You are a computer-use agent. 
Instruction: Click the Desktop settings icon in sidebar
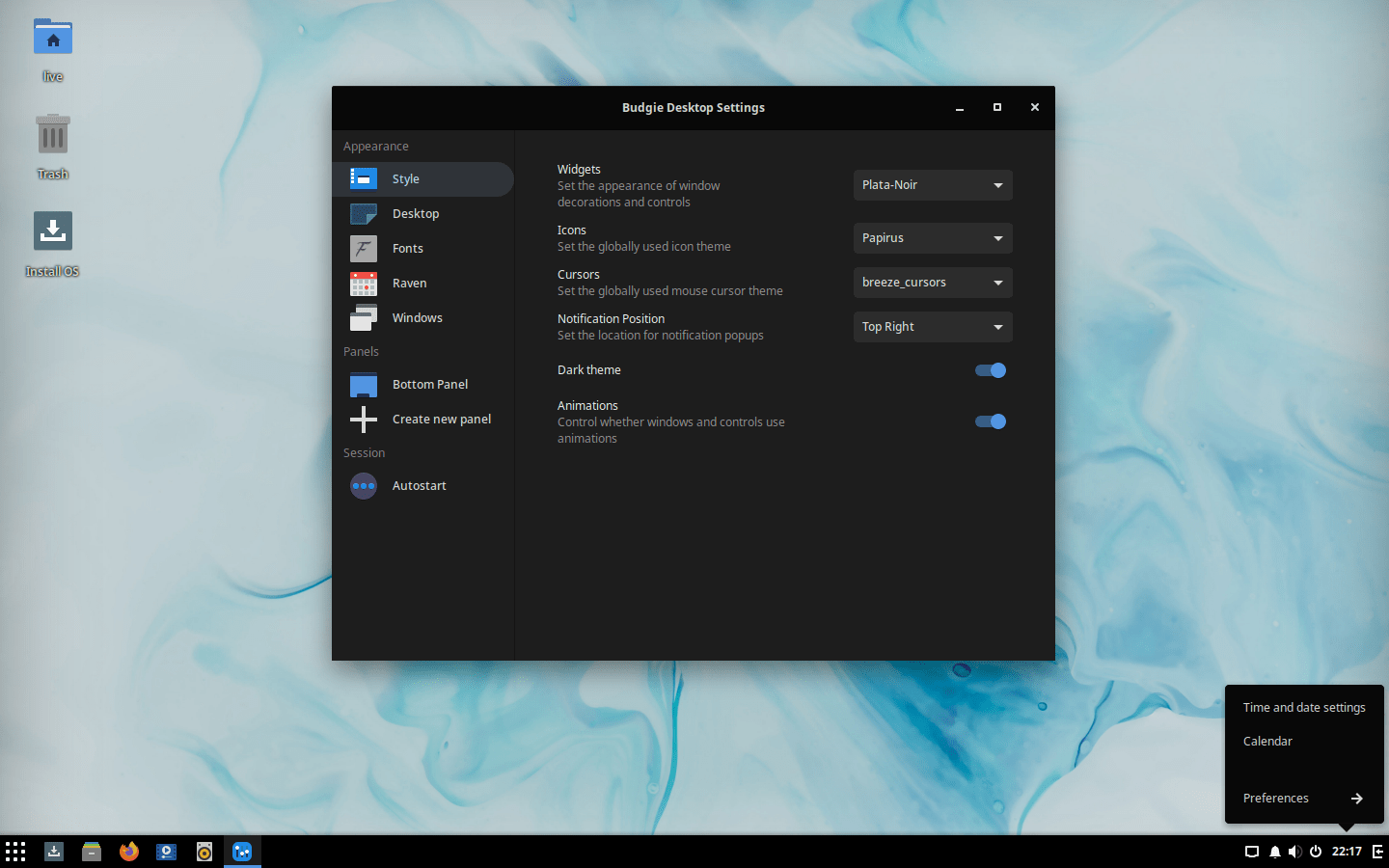pyautogui.click(x=364, y=214)
